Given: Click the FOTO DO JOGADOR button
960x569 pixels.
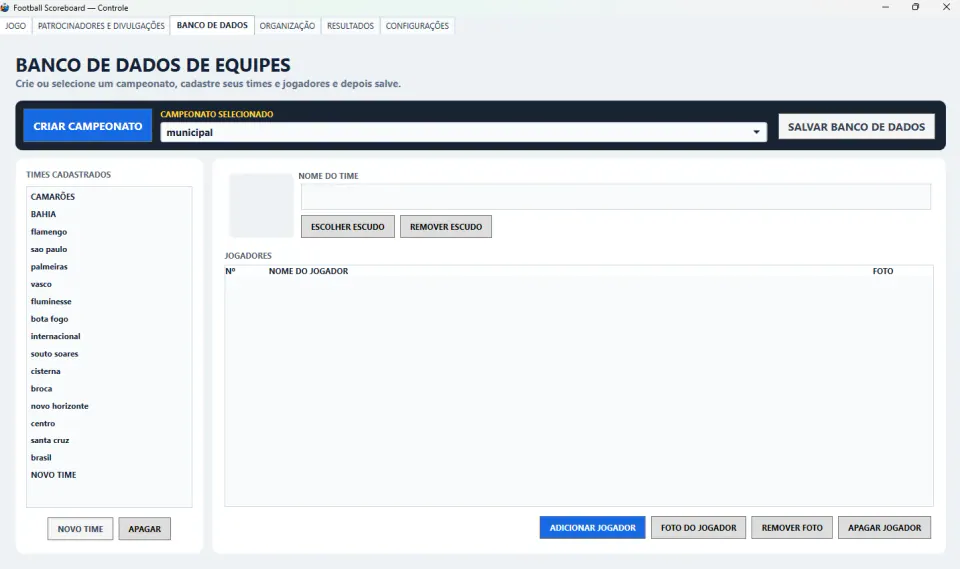Looking at the screenshot, I should (x=699, y=527).
